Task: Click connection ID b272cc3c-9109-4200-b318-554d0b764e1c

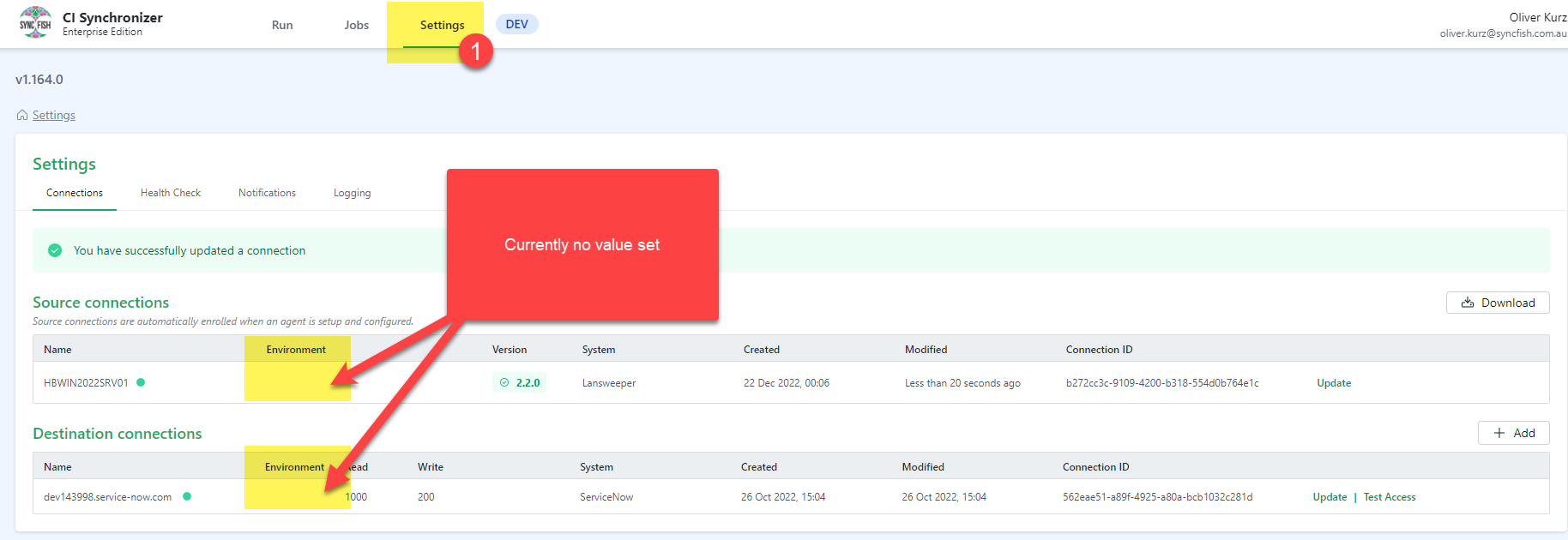Action: [1162, 383]
